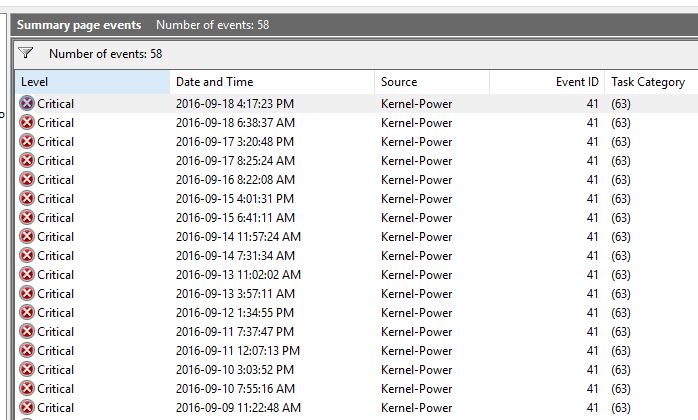Screen dimensions: 698x420
Task: Select the date 2016-09-16 8:22:08 AM
Action: pyautogui.click(x=235, y=180)
